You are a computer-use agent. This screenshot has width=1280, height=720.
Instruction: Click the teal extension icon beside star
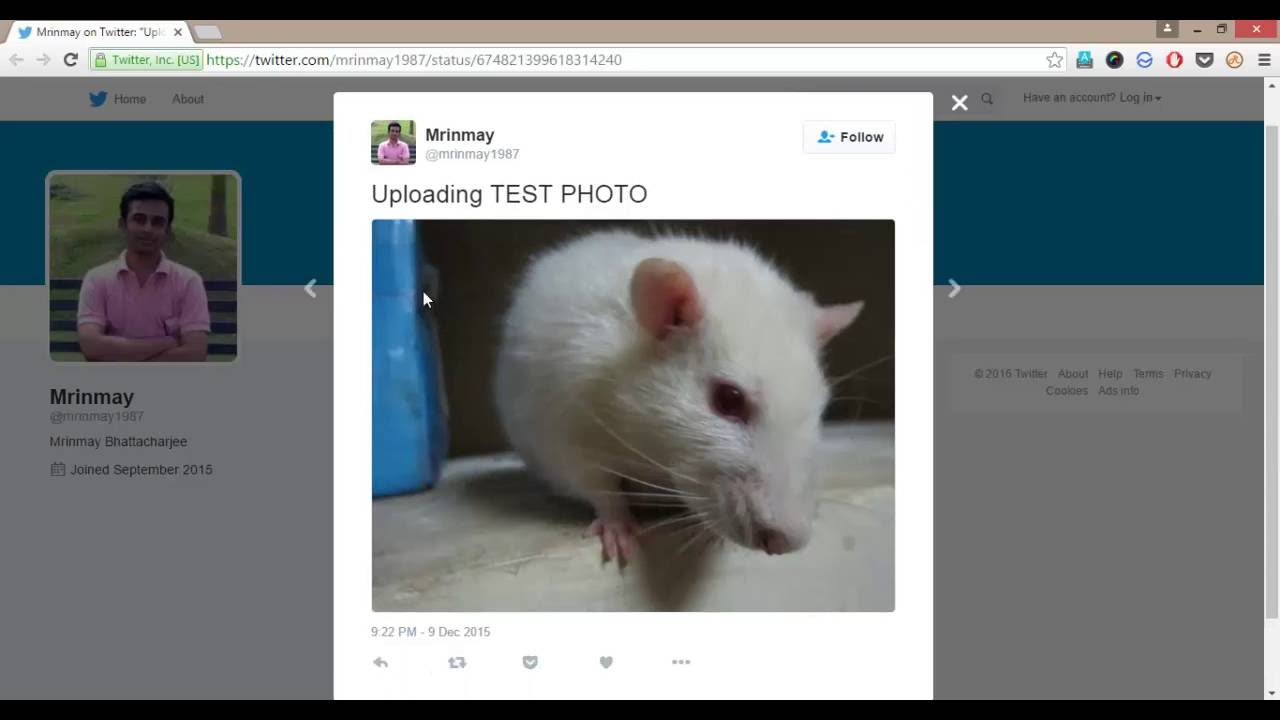click(1084, 60)
